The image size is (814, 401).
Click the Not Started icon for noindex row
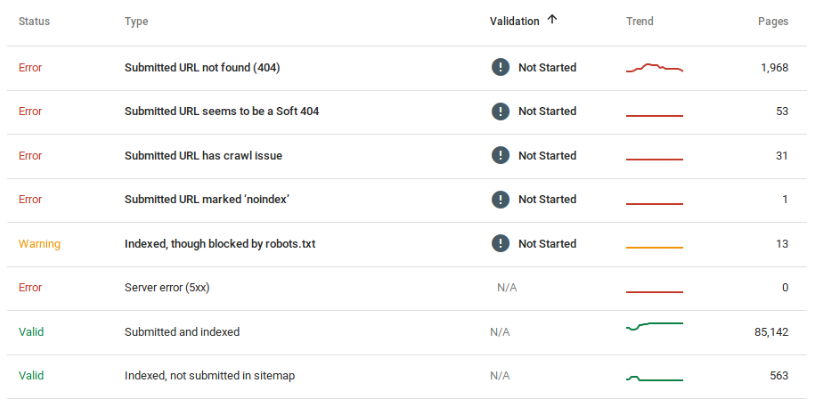click(500, 199)
